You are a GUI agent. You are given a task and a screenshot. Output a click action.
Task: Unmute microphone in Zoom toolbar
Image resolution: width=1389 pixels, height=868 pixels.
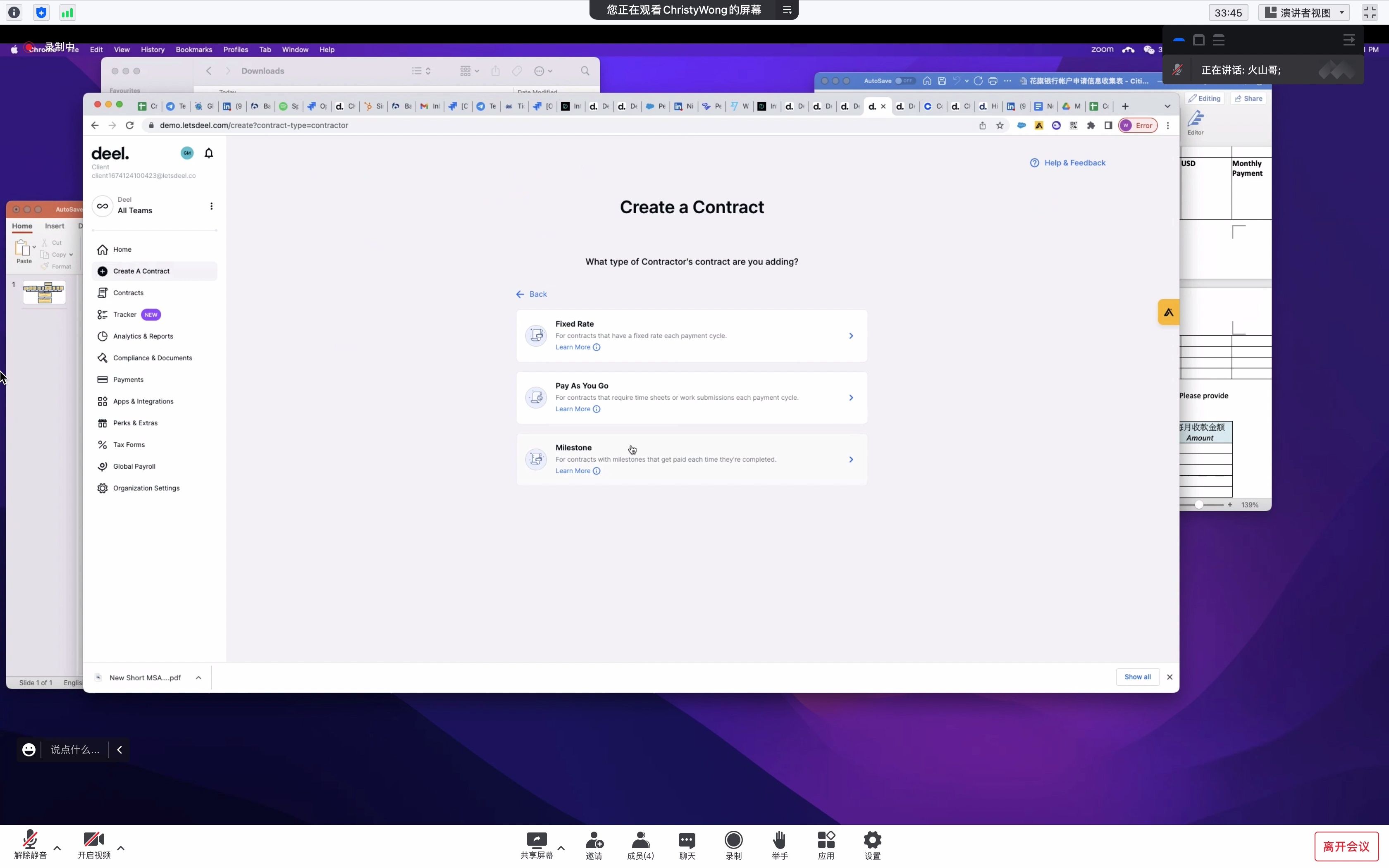pyautogui.click(x=31, y=844)
